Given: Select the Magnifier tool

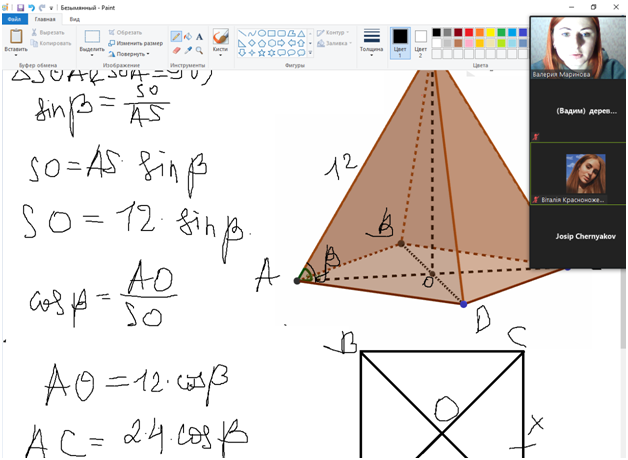Looking at the screenshot, I should click(199, 50).
